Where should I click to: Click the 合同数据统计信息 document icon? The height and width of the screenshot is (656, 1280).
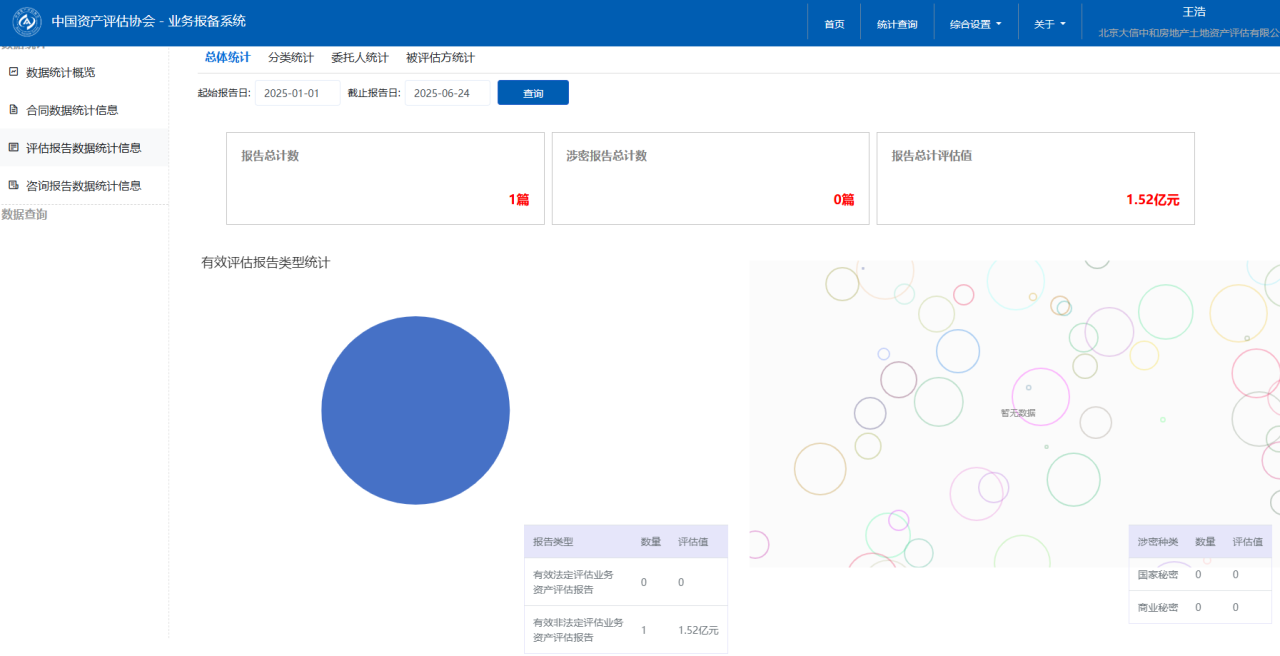(13, 110)
